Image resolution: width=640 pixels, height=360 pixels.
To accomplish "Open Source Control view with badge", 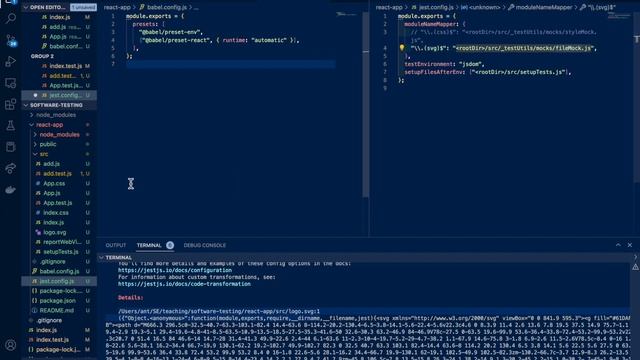I will 11,40.
